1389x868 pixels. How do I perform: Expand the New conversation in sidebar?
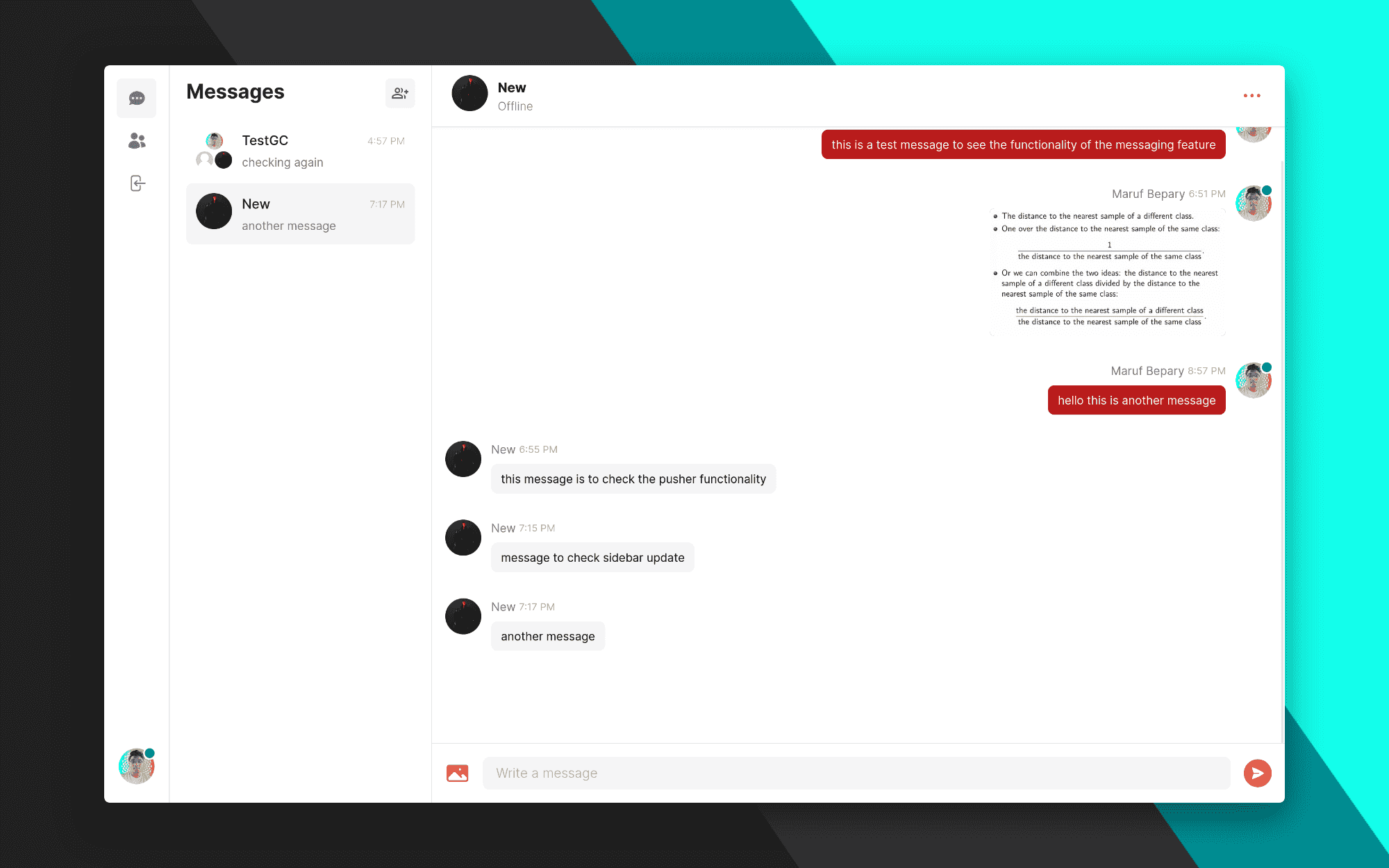pos(300,213)
